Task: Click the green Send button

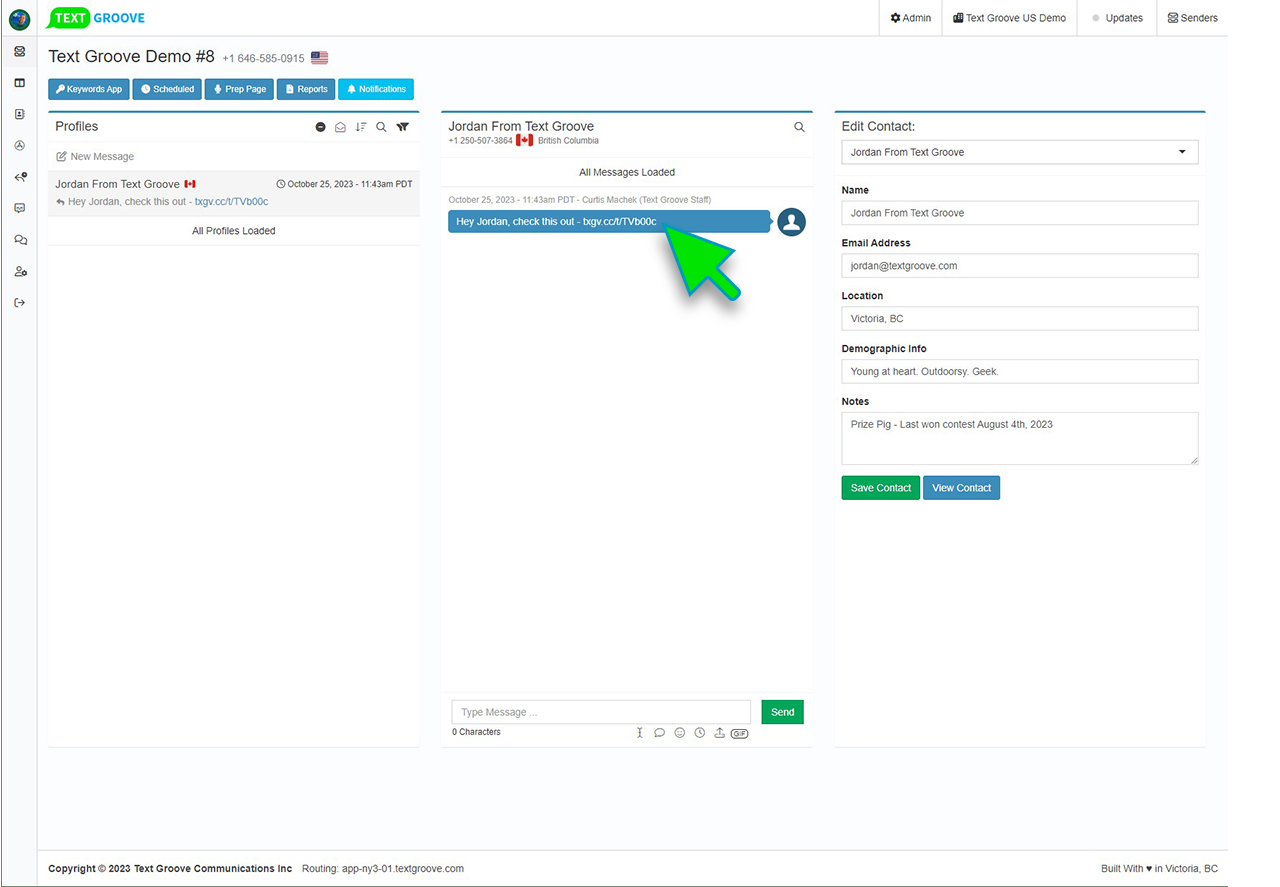Action: point(782,712)
